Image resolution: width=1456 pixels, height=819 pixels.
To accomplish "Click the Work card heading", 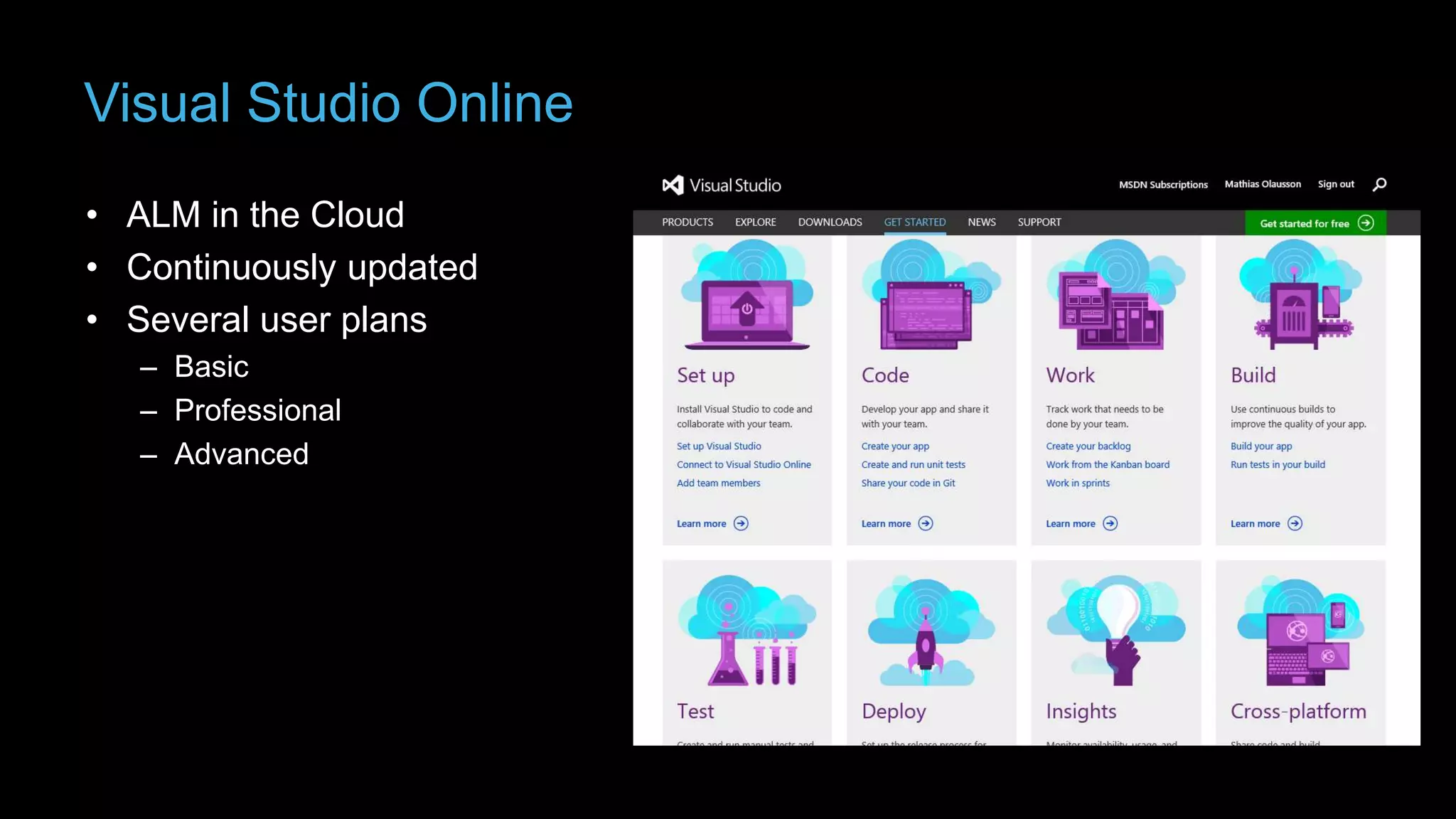I will pos(1070,375).
